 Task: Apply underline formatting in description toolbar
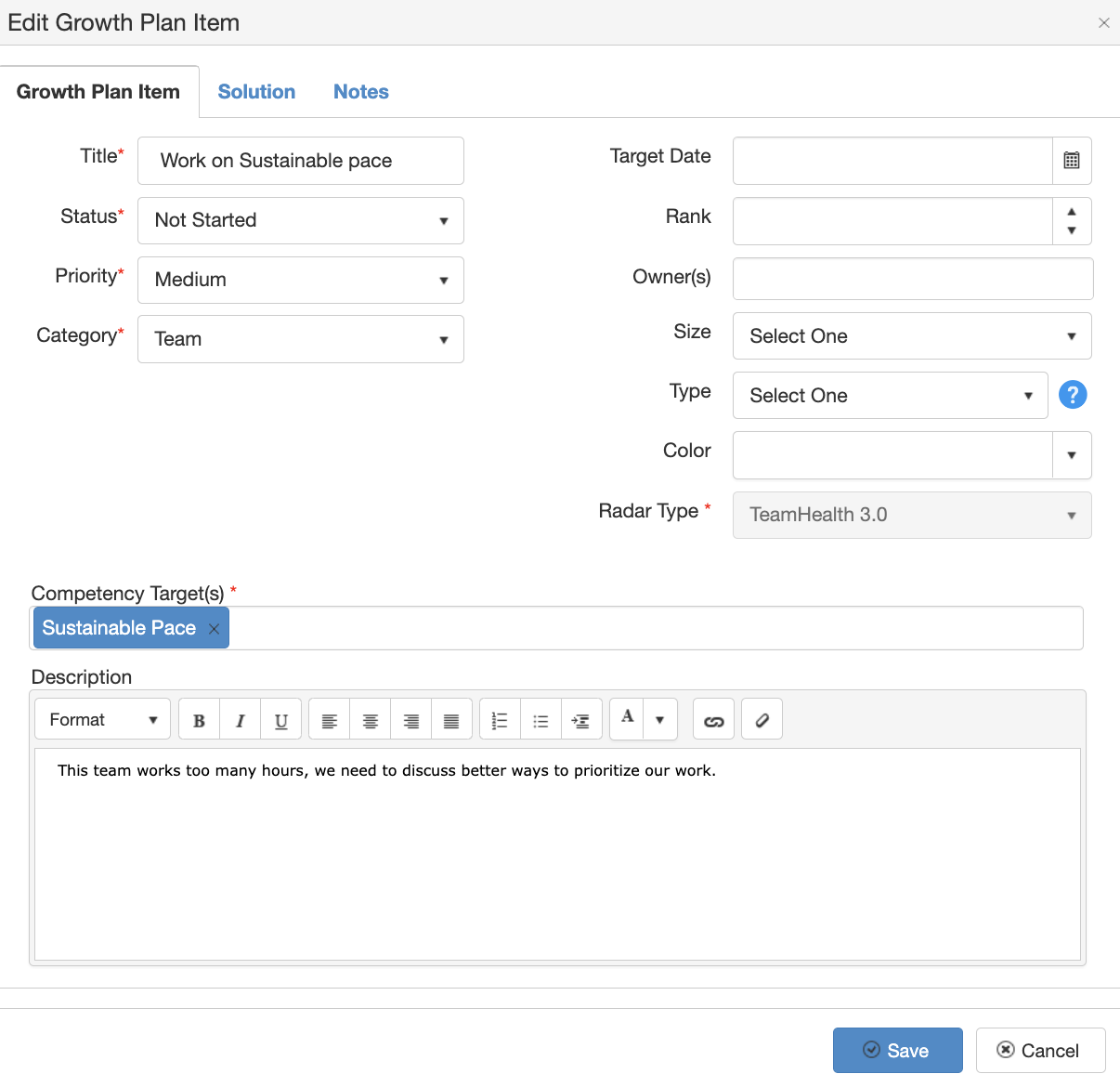280,720
